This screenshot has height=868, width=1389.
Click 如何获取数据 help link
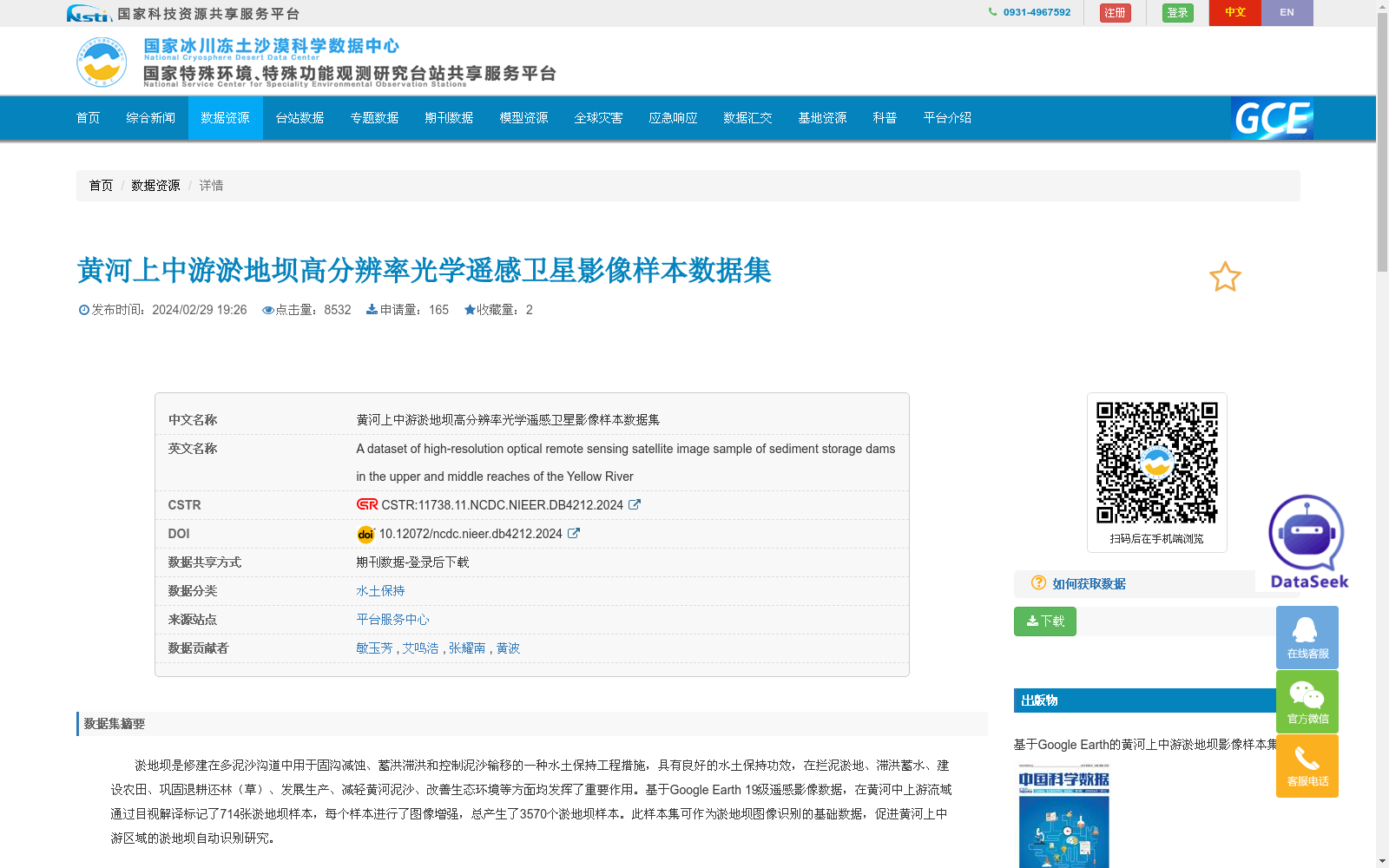click(1089, 584)
